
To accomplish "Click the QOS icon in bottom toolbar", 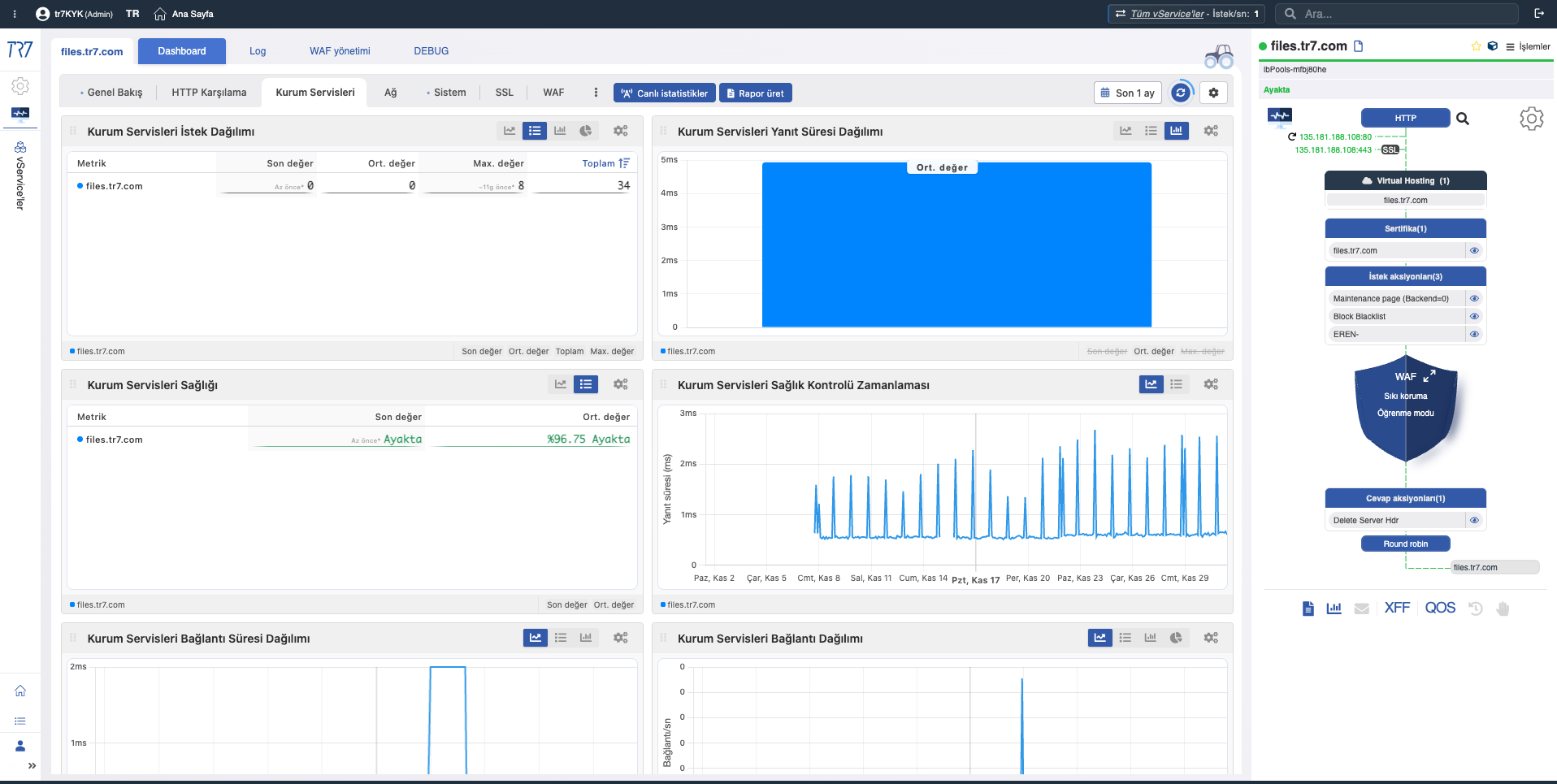I will [1440, 608].
